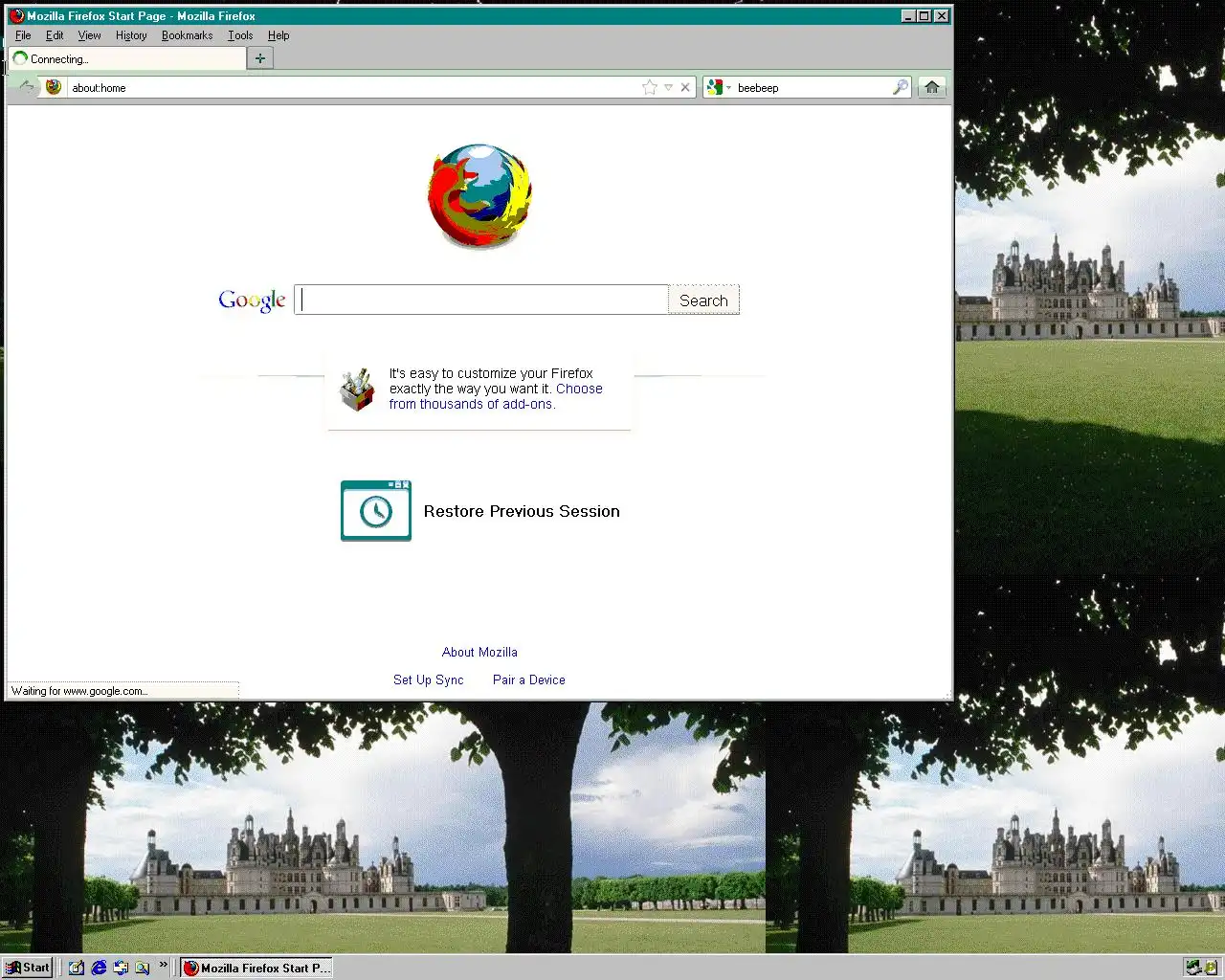Click the Google Search button

point(703,300)
